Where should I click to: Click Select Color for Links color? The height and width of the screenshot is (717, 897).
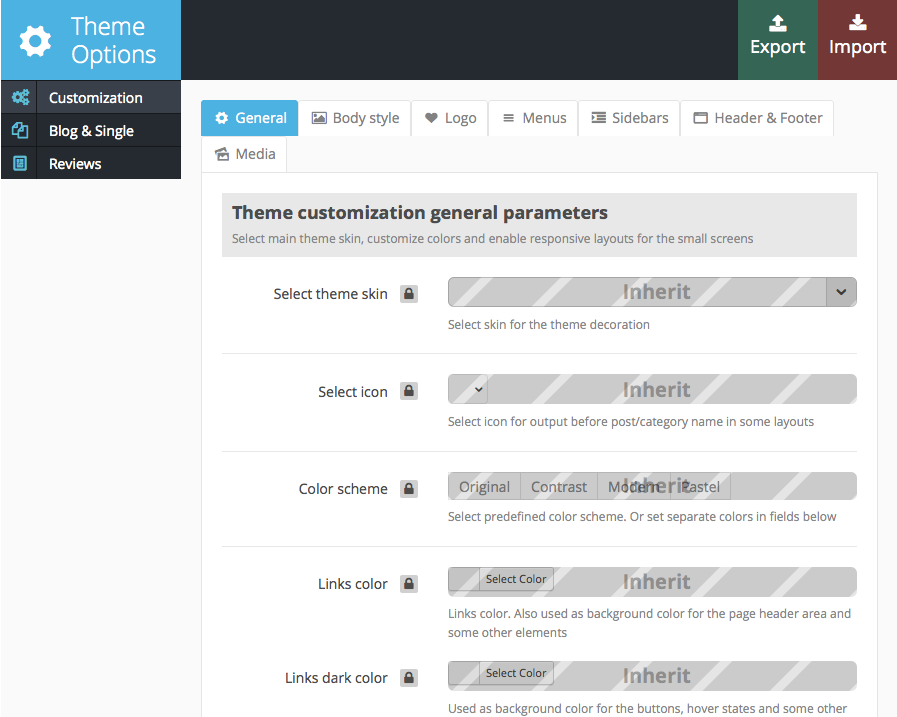[x=516, y=580]
